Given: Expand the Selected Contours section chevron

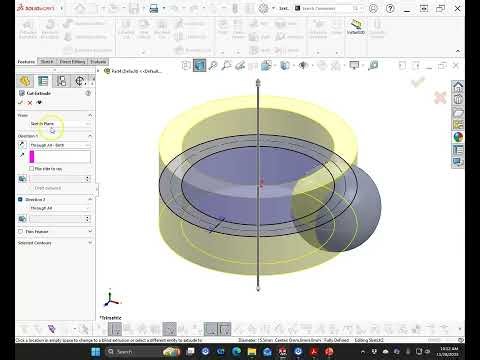Looking at the screenshot, I should coord(90,243).
